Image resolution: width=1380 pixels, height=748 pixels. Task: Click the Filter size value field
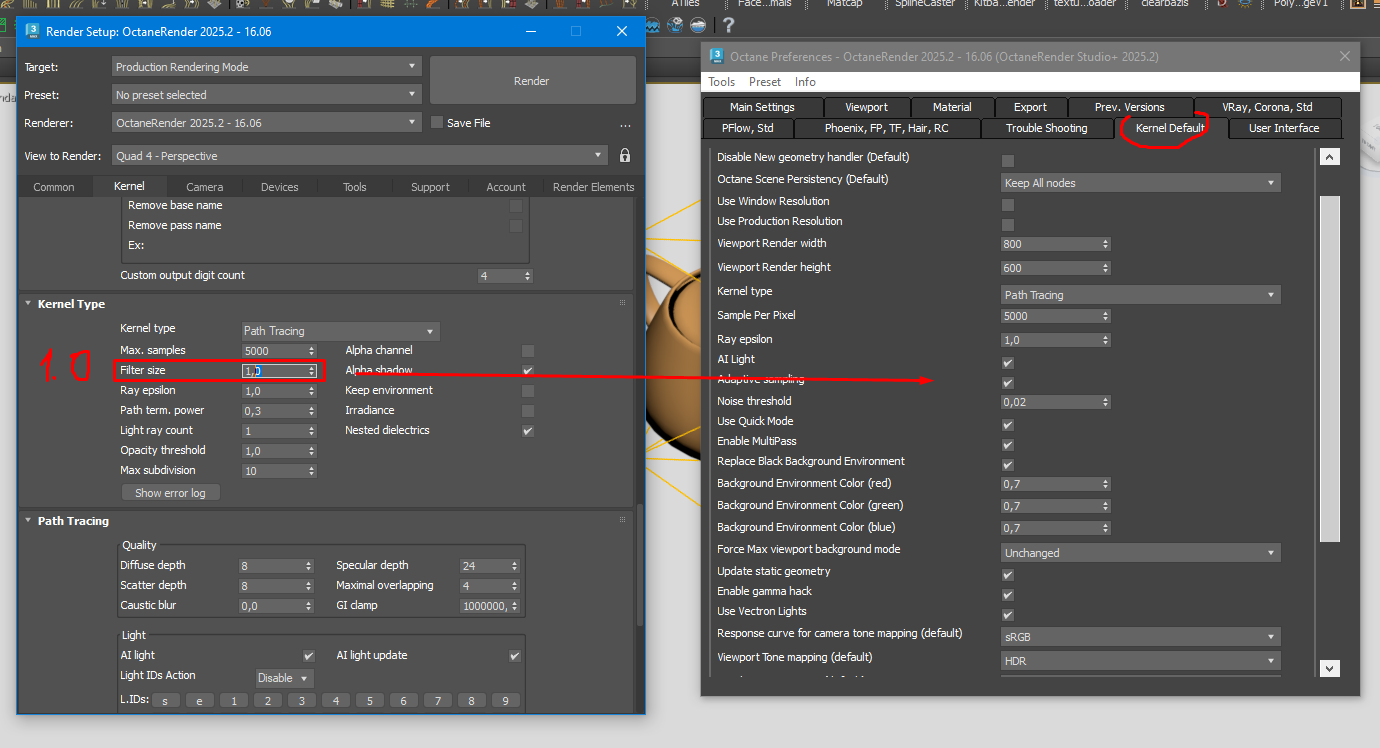pyautogui.click(x=273, y=371)
